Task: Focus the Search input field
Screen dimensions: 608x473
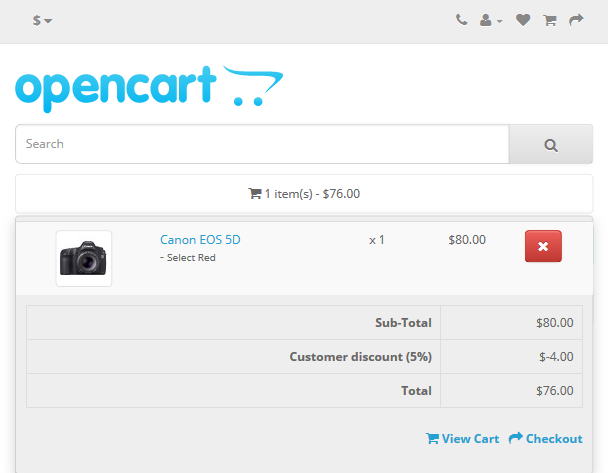Action: (262, 144)
